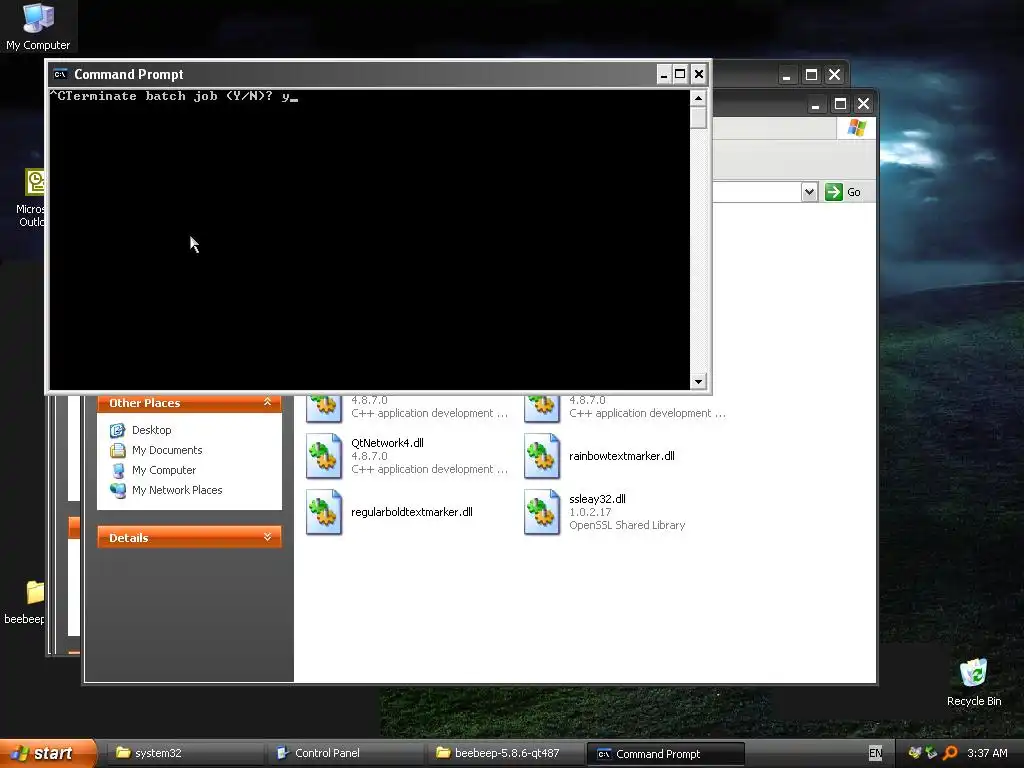Close the beebeep Explorer window
The width and height of the screenshot is (1024, 768).
point(863,104)
